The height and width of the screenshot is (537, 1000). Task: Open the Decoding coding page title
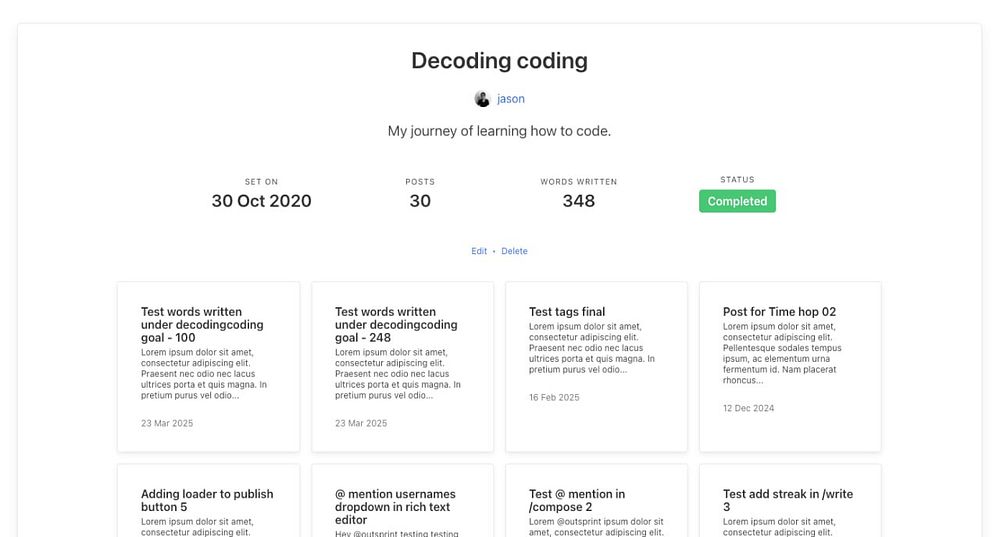click(499, 61)
